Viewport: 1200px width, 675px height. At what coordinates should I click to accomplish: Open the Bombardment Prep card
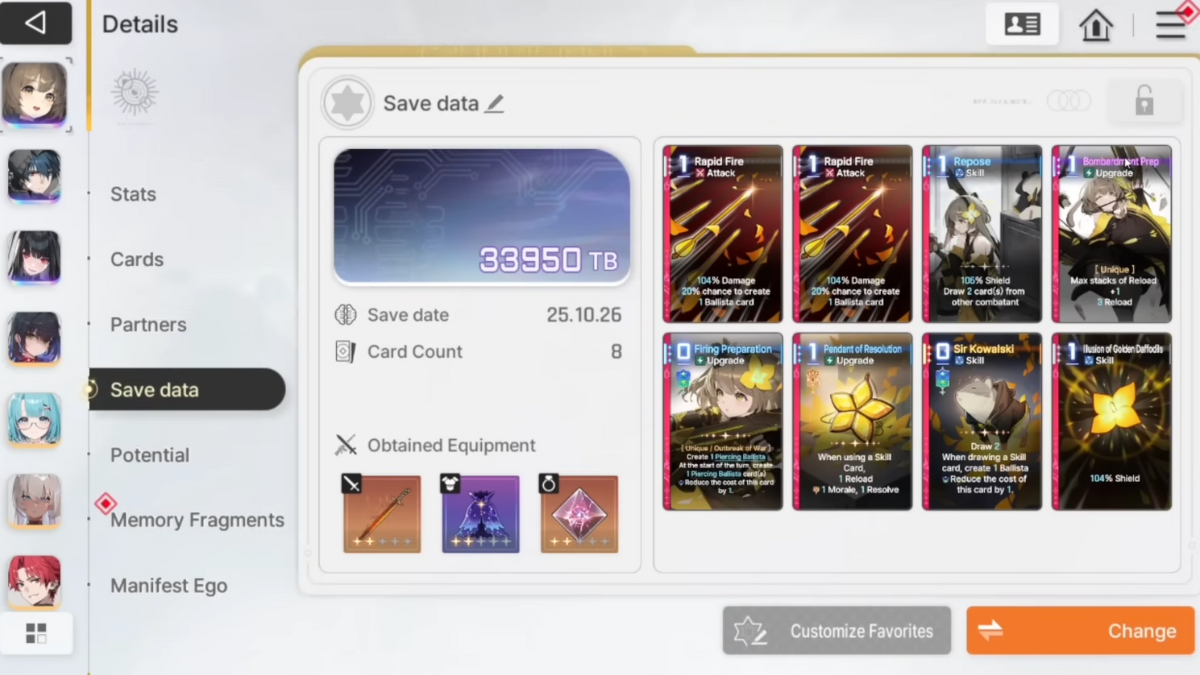pos(1111,234)
